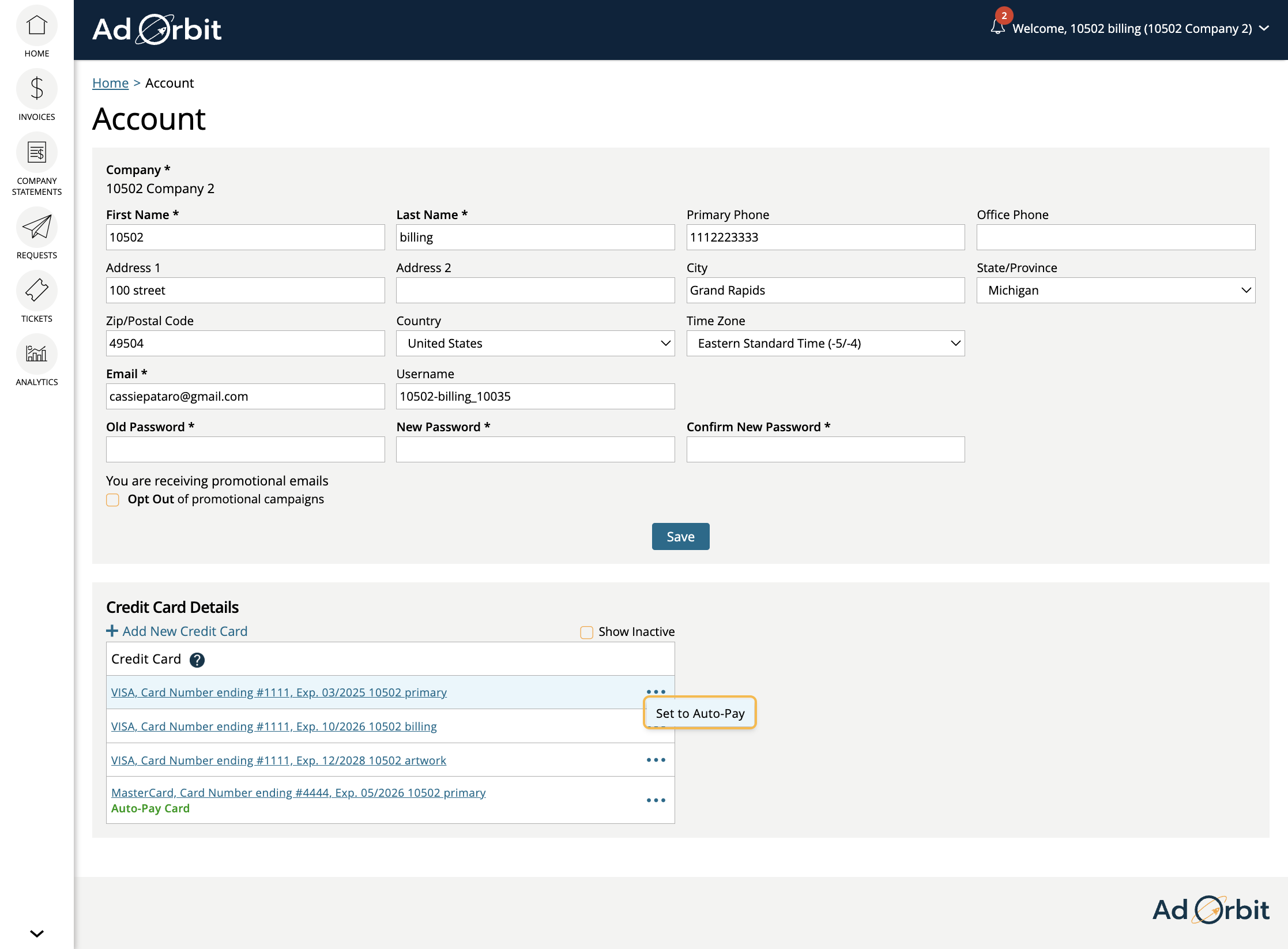Open the Invoices section
Screen dimensions: 1288x949
(37, 100)
